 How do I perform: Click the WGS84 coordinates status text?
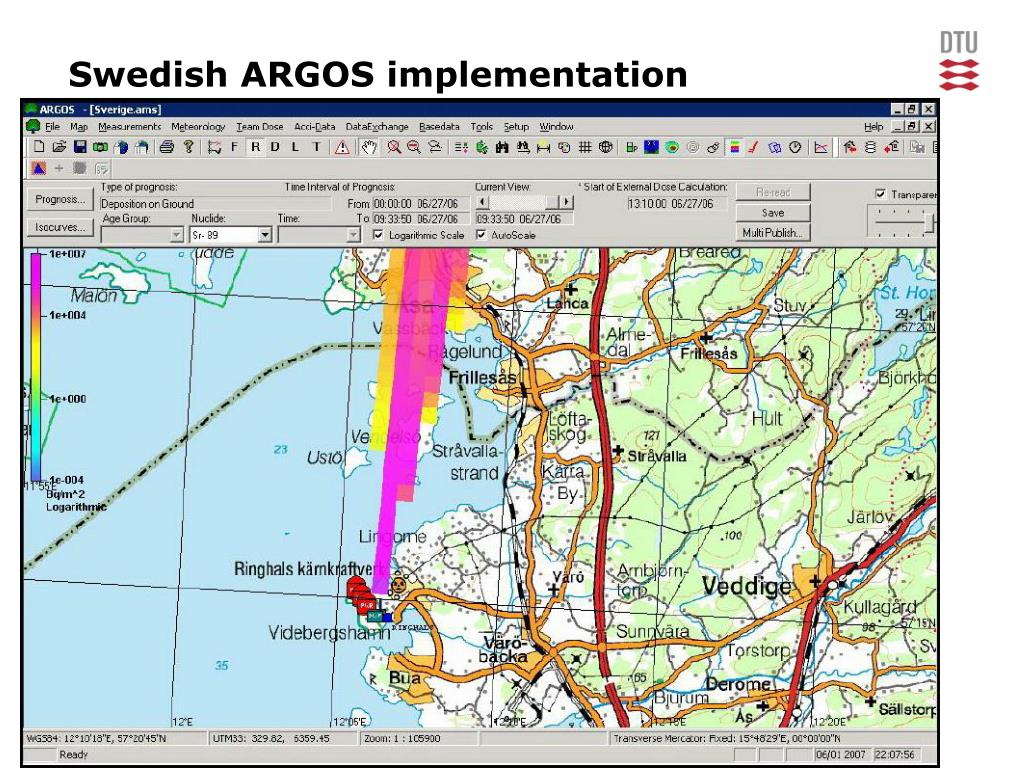(x=96, y=739)
